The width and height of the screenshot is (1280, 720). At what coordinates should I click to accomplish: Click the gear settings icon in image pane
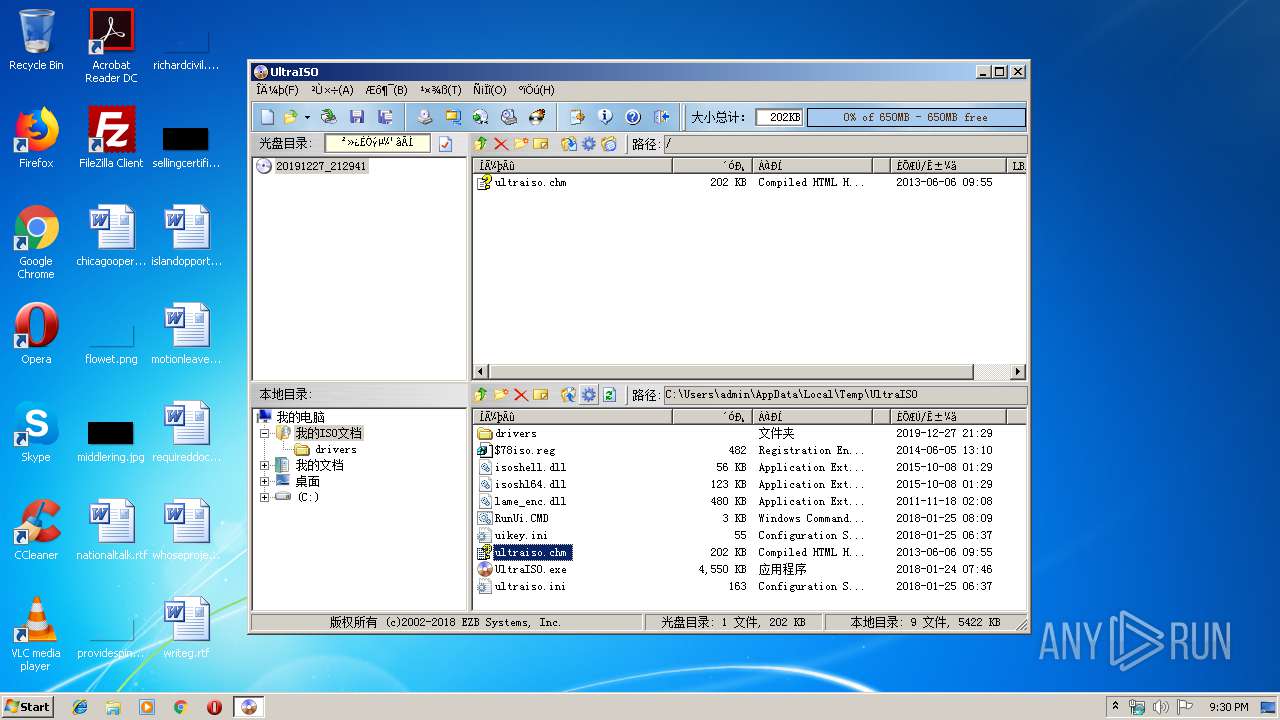[589, 144]
